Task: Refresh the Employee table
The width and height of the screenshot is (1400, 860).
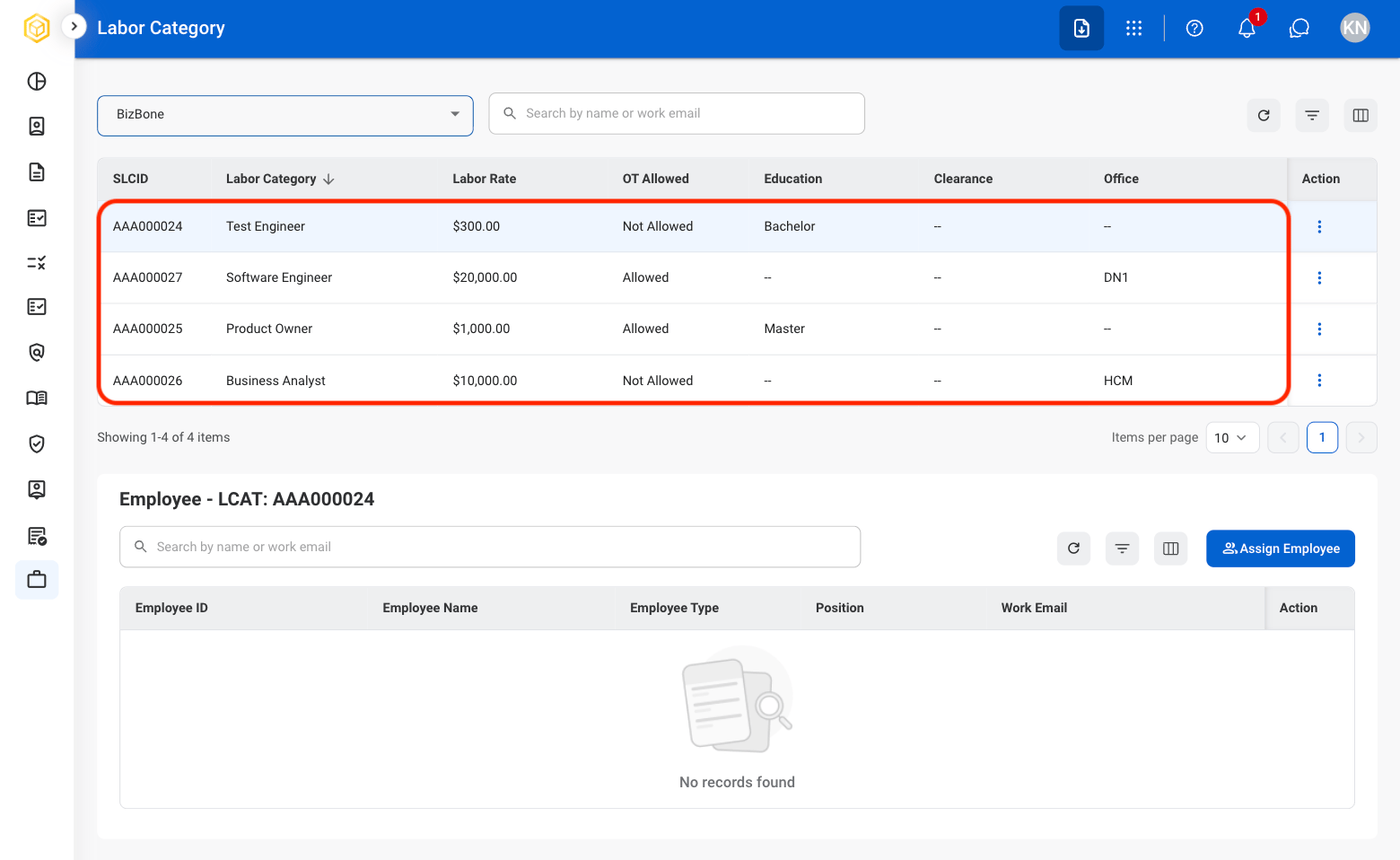Action: pos(1073,548)
